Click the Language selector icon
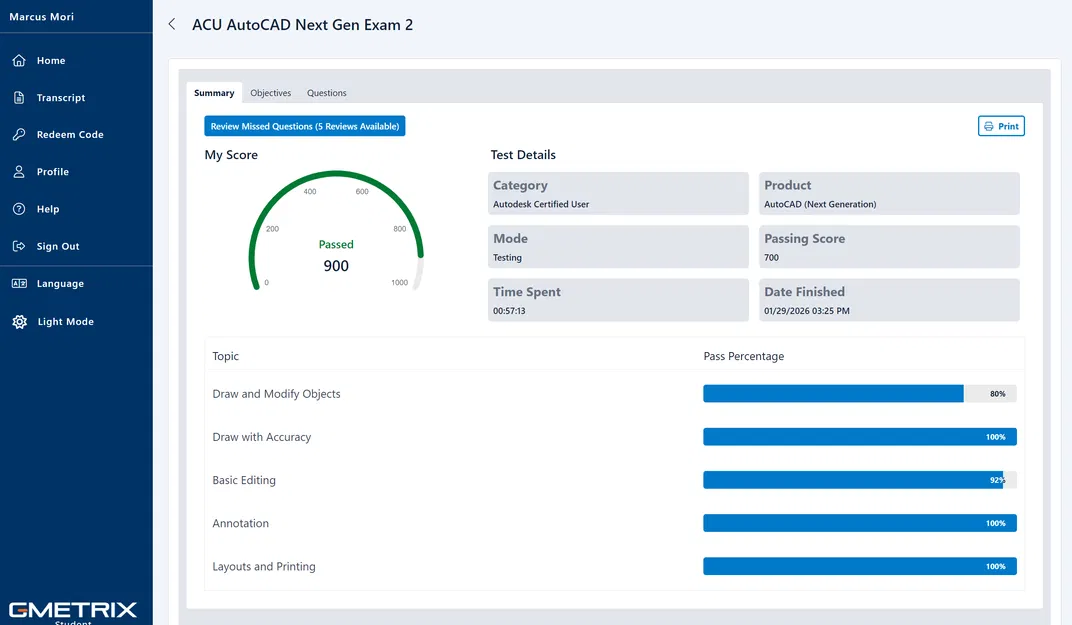Image resolution: width=1072 pixels, height=625 pixels. (x=19, y=284)
